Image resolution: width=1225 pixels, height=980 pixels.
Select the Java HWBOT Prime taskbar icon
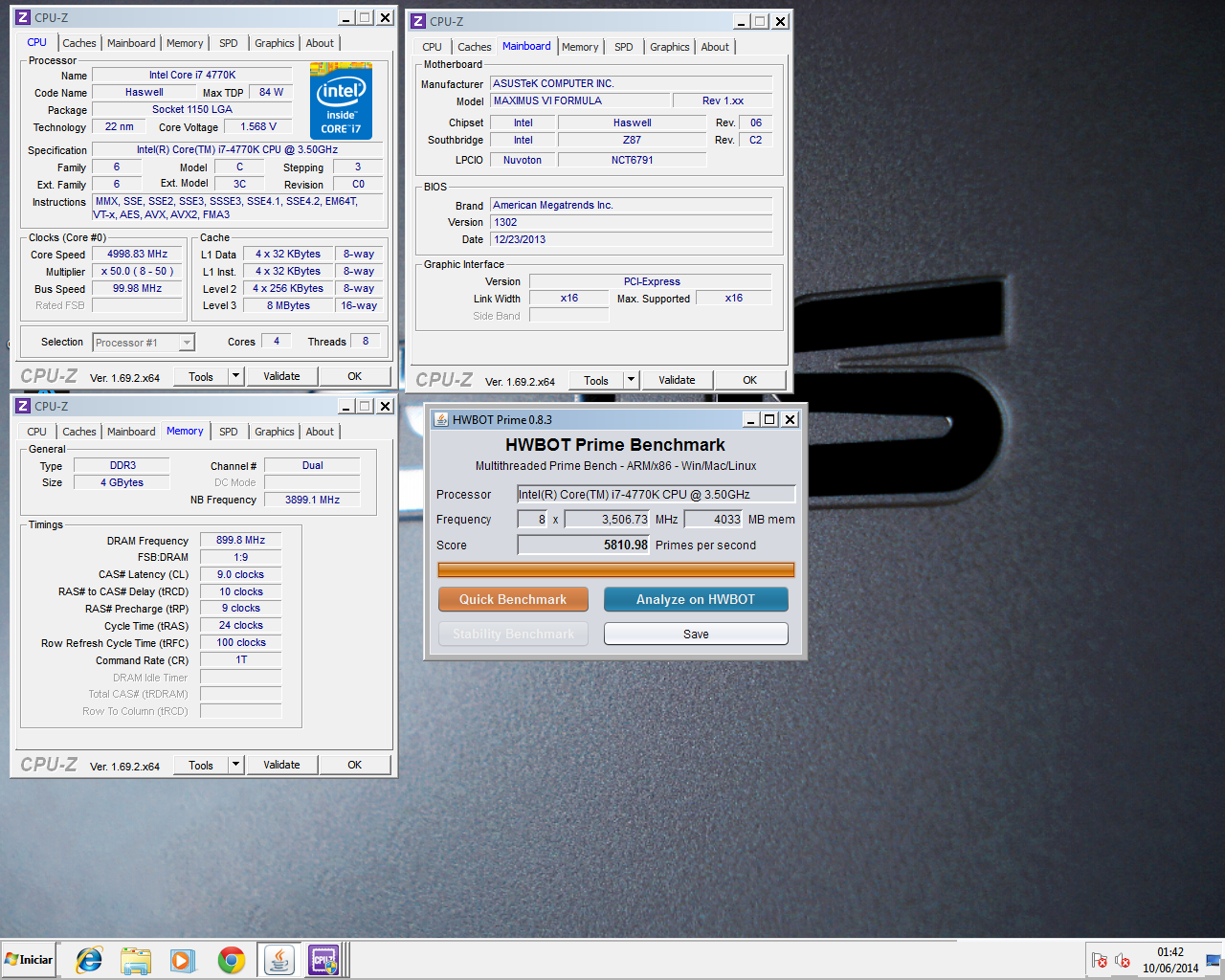point(278,960)
